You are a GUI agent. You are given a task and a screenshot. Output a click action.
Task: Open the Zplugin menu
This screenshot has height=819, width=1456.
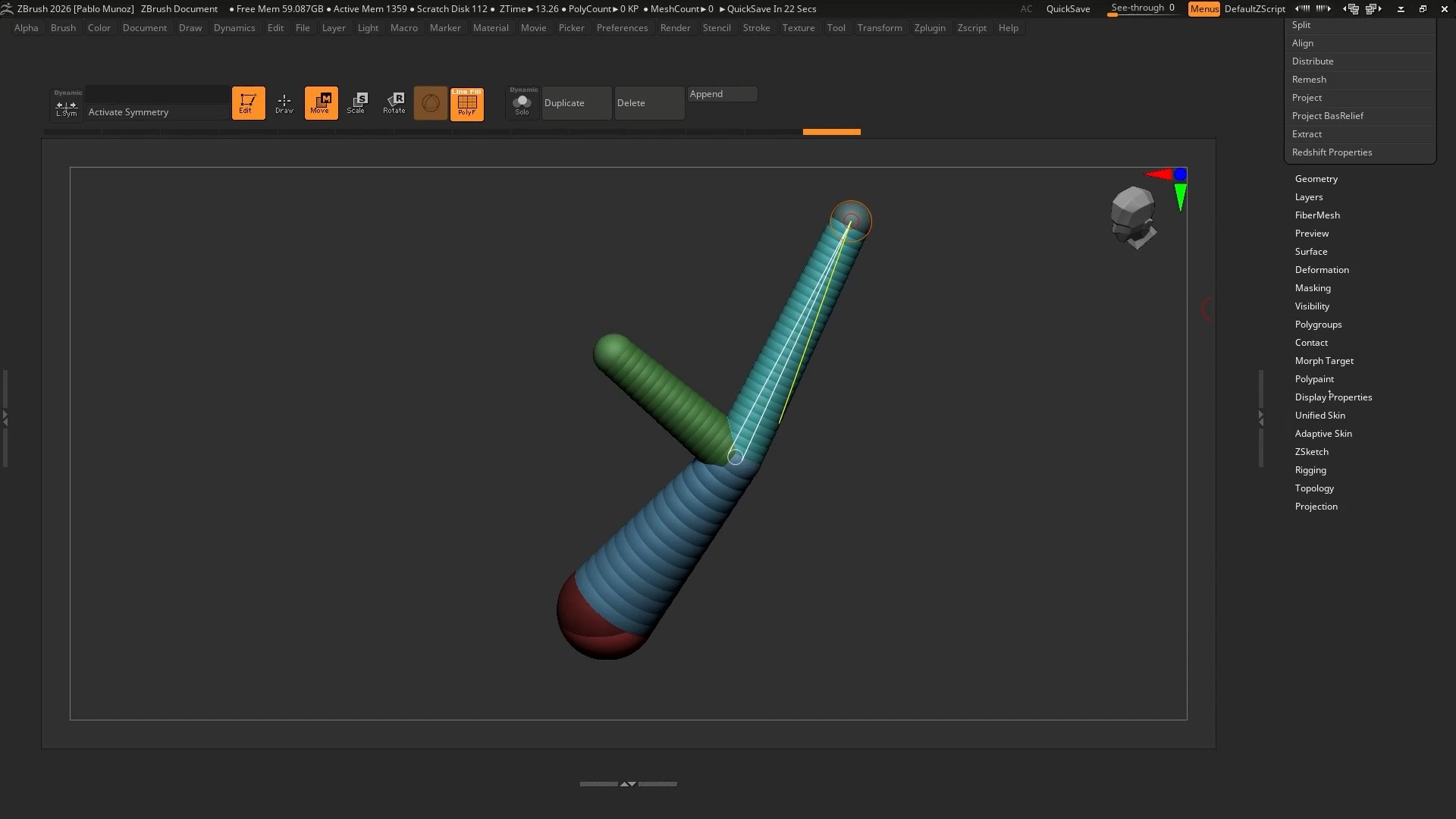click(930, 28)
